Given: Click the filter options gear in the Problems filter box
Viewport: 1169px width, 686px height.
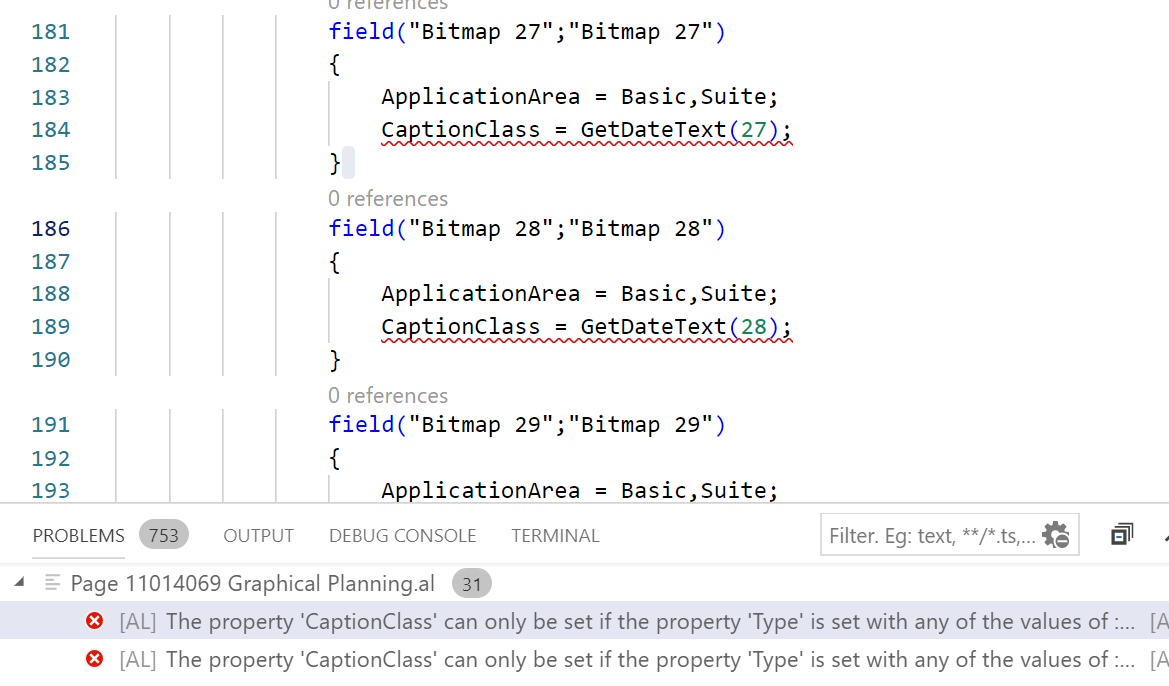Looking at the screenshot, I should point(1056,535).
